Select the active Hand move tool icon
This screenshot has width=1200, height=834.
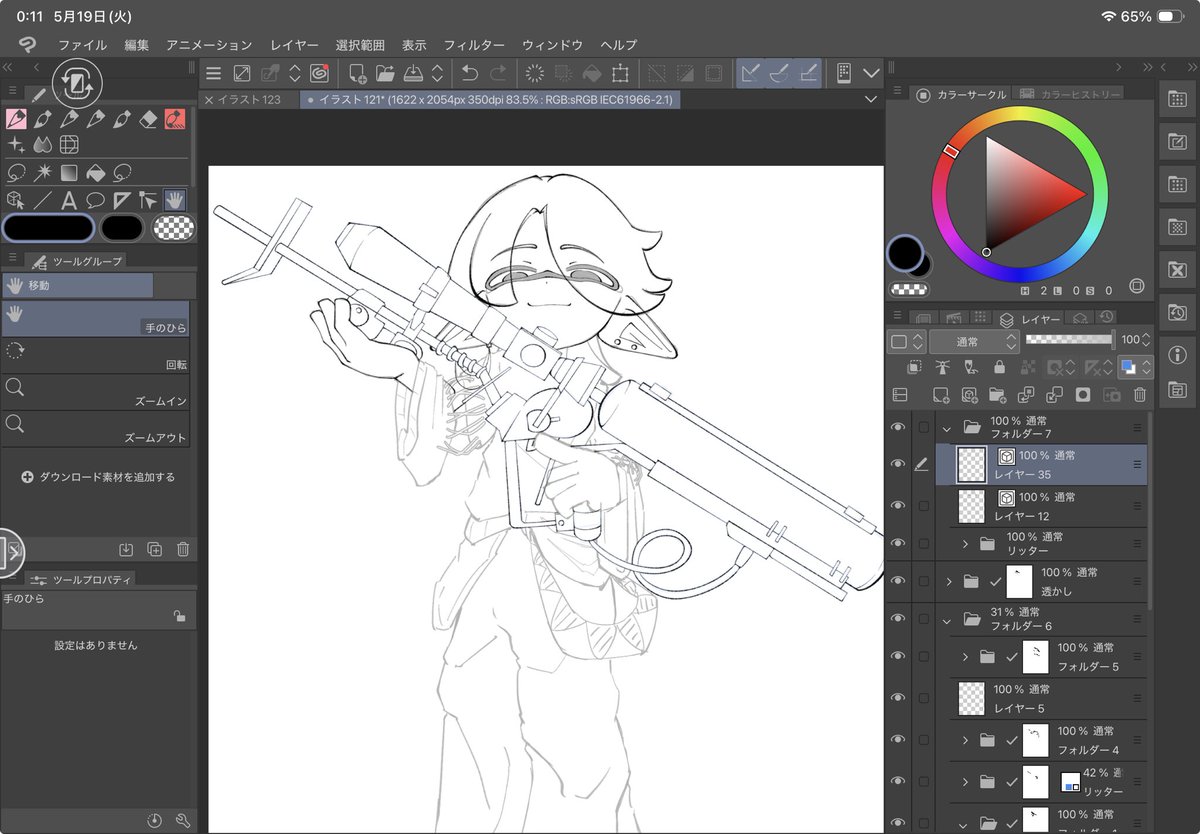coord(175,199)
